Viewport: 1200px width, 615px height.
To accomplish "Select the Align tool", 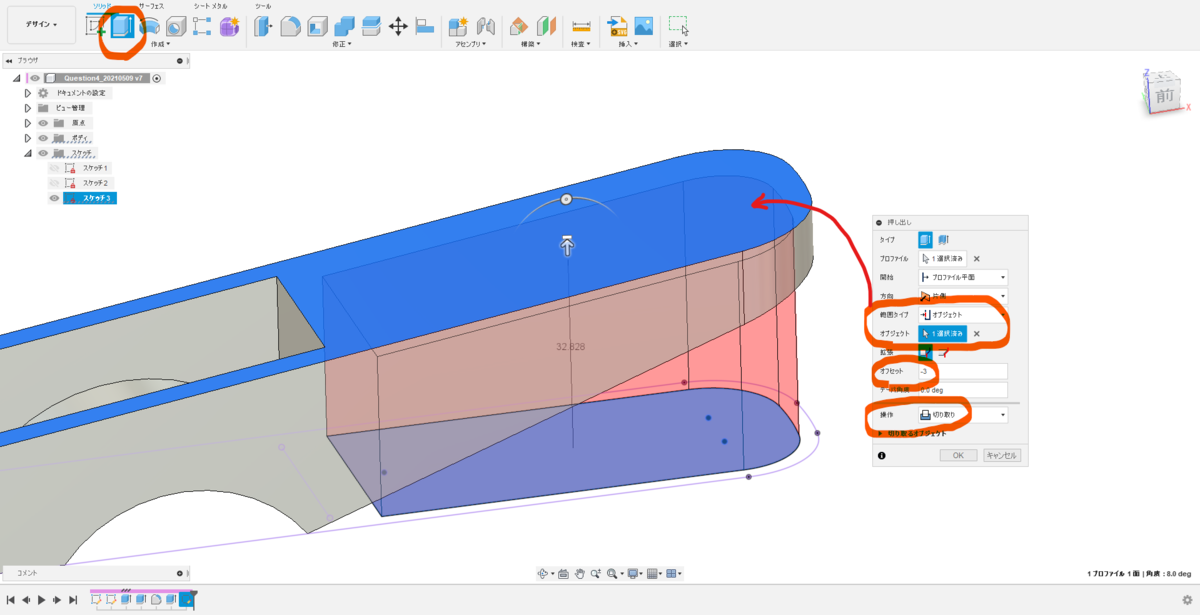I will [424, 27].
